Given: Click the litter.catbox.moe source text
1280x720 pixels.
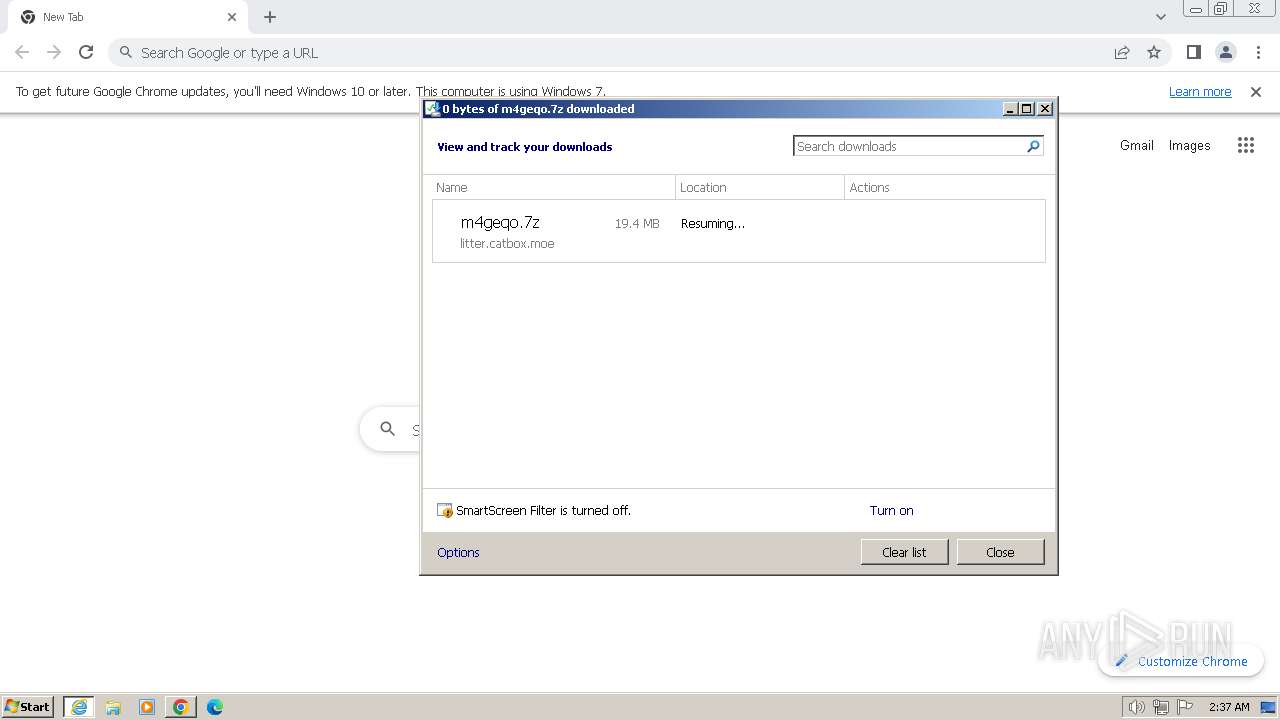Looking at the screenshot, I should point(507,244).
